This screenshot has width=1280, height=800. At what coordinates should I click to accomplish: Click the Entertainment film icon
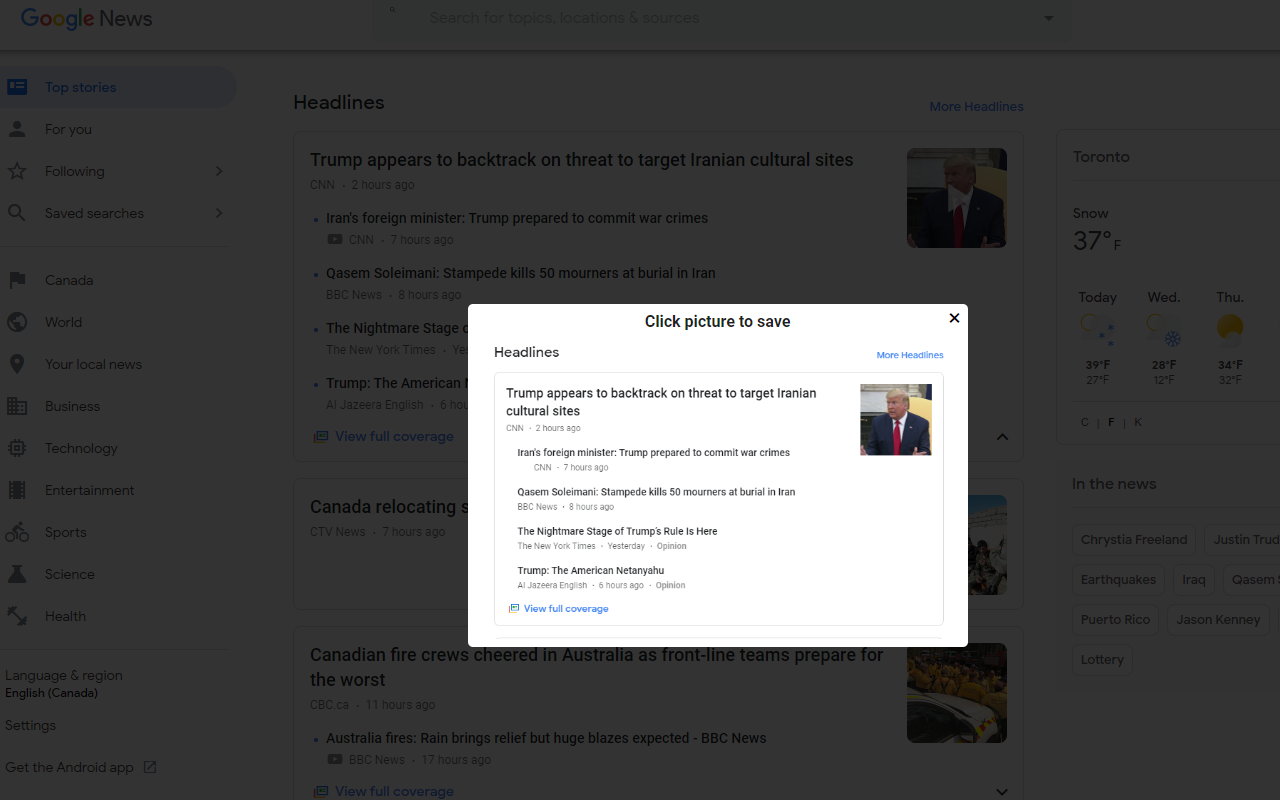point(17,490)
